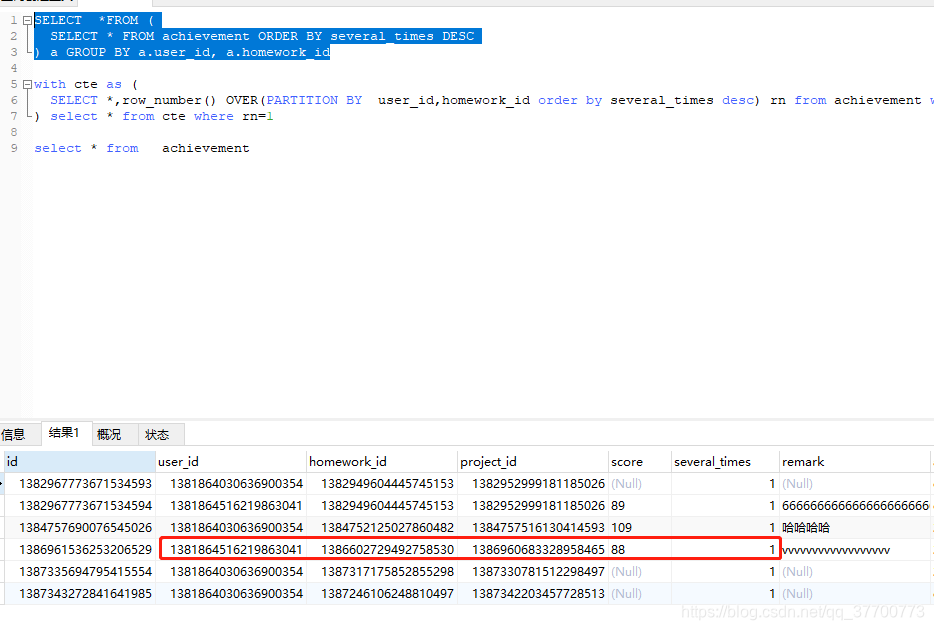Click the user_id column header

coord(230,460)
